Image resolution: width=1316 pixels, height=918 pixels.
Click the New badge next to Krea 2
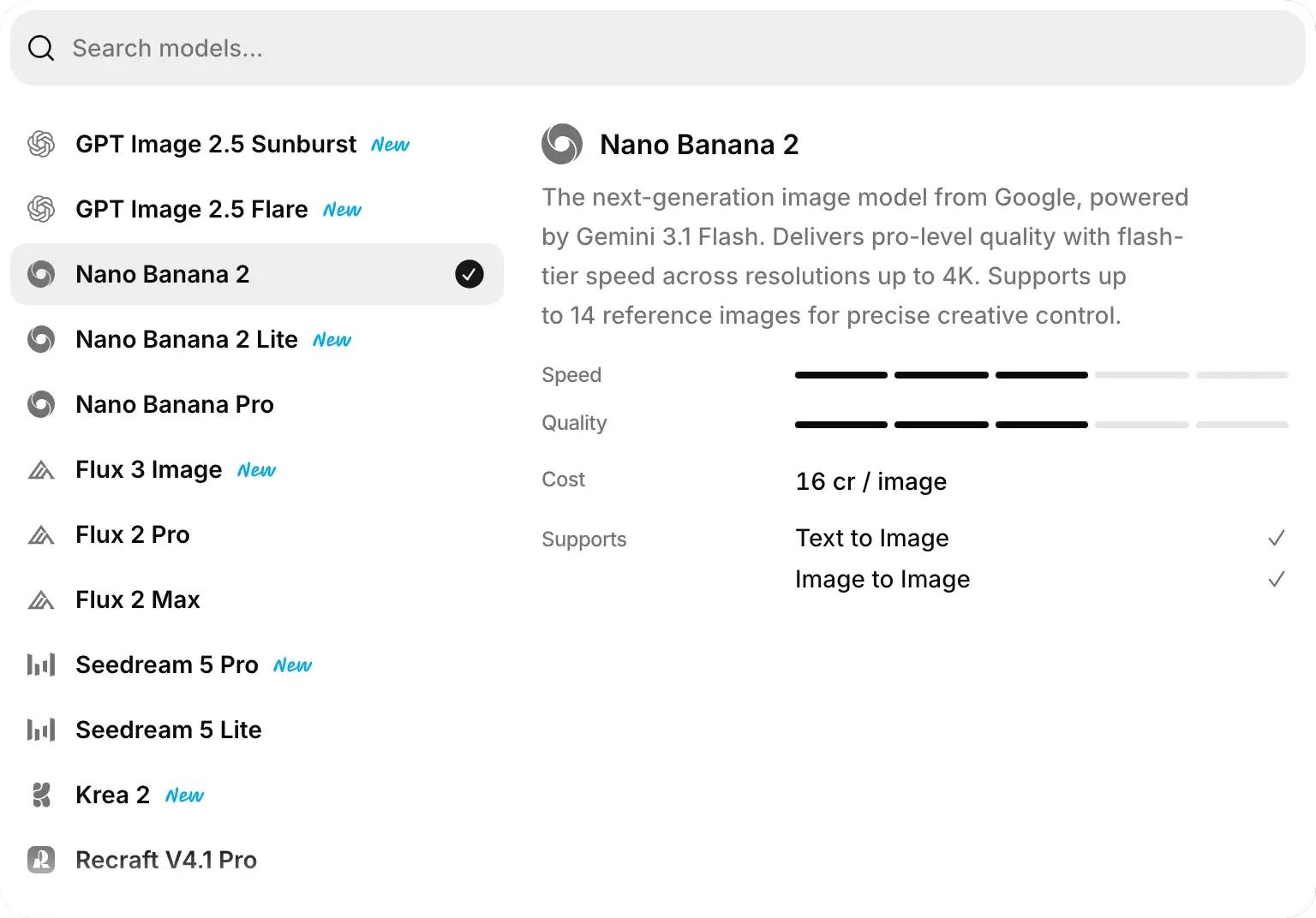pos(185,796)
